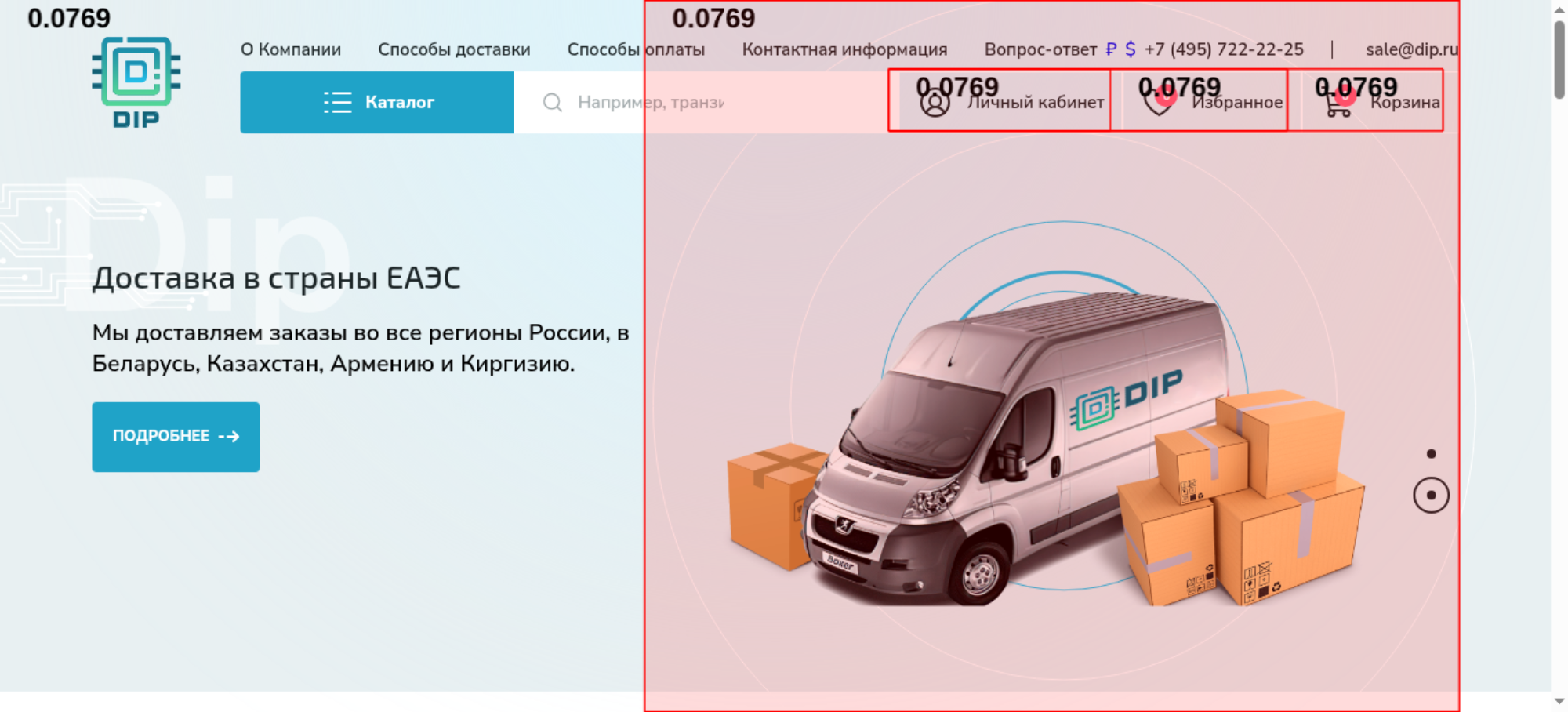Screen dimensions: 1568x712
Task: Open the Личный кабинет user icon
Action: pyautogui.click(x=935, y=103)
